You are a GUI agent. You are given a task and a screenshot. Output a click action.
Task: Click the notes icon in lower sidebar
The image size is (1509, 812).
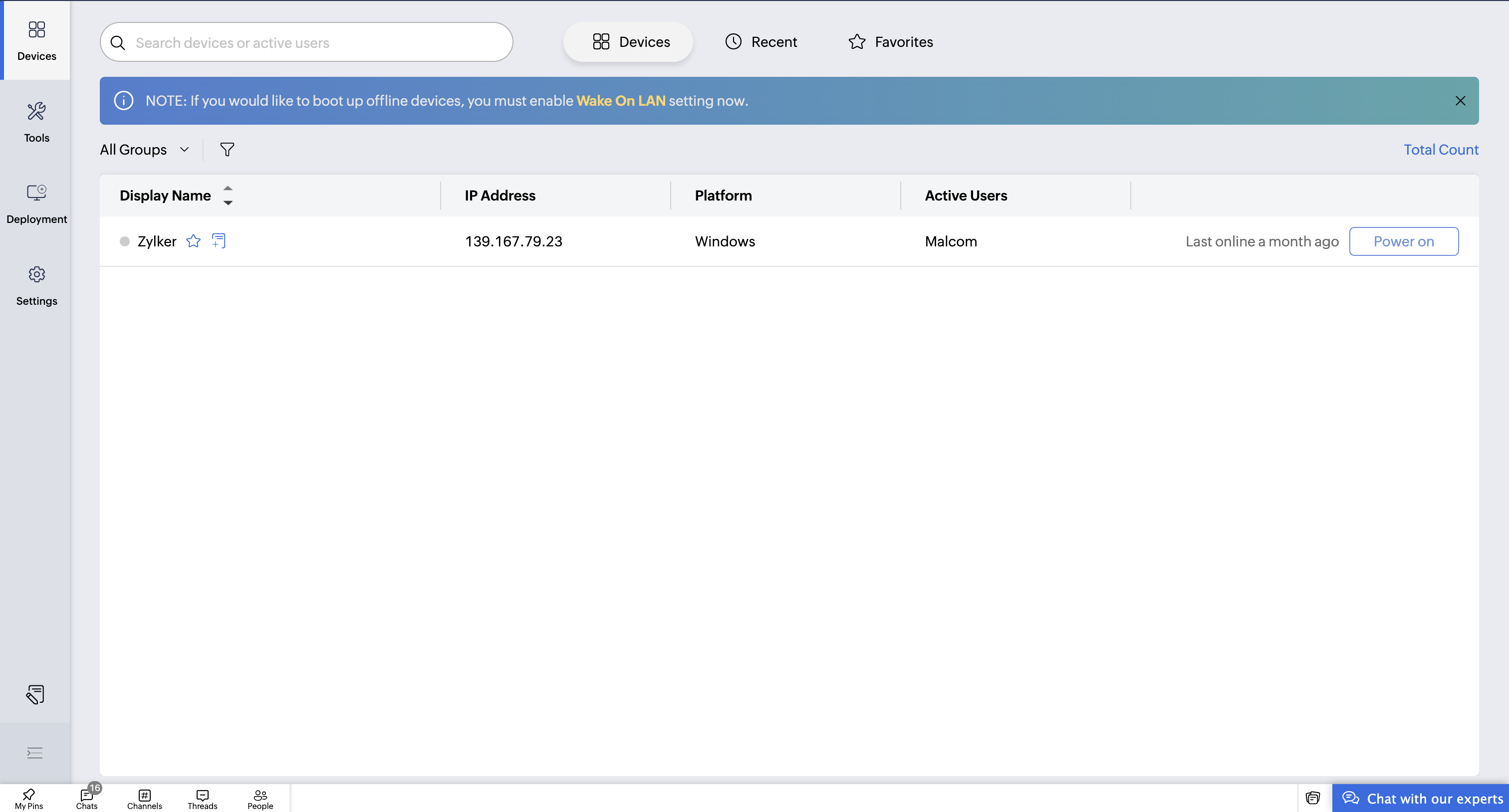click(35, 694)
